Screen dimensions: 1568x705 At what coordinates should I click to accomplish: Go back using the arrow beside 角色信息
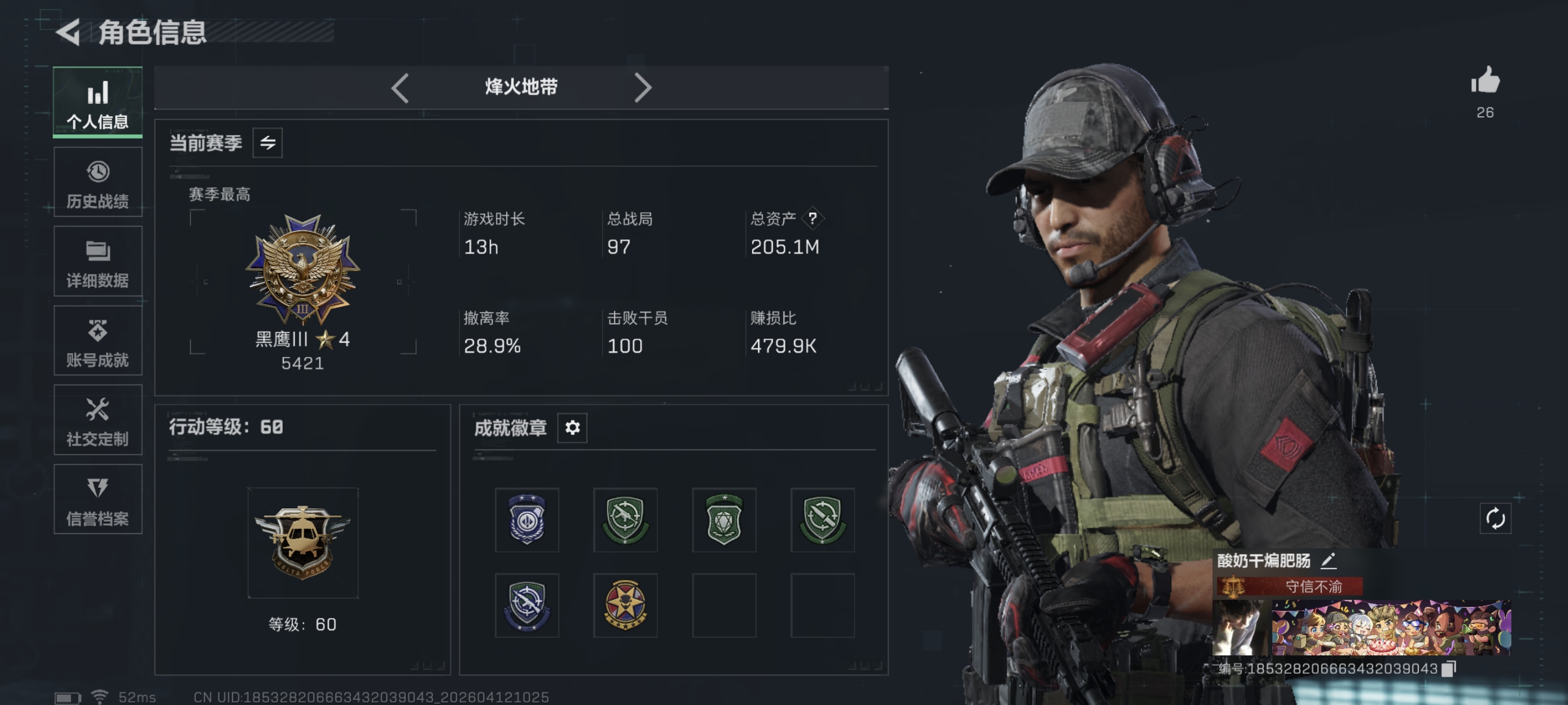(68, 32)
